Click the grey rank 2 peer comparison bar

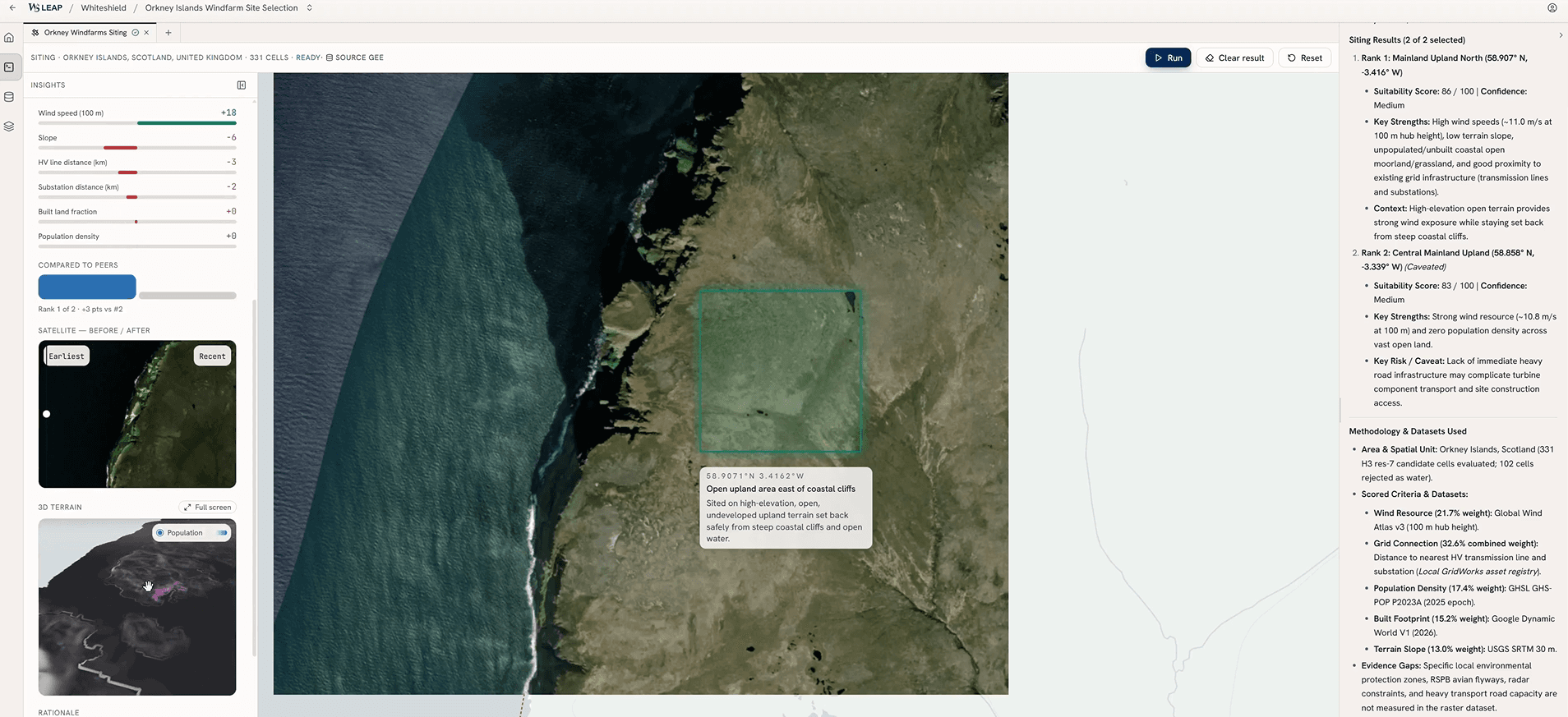(x=187, y=296)
